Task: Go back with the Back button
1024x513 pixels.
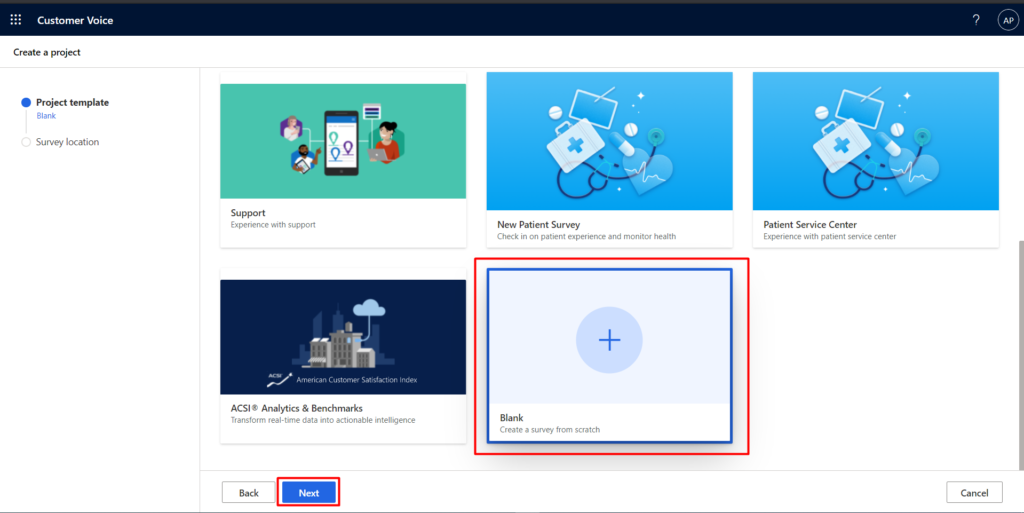Action: [248, 493]
